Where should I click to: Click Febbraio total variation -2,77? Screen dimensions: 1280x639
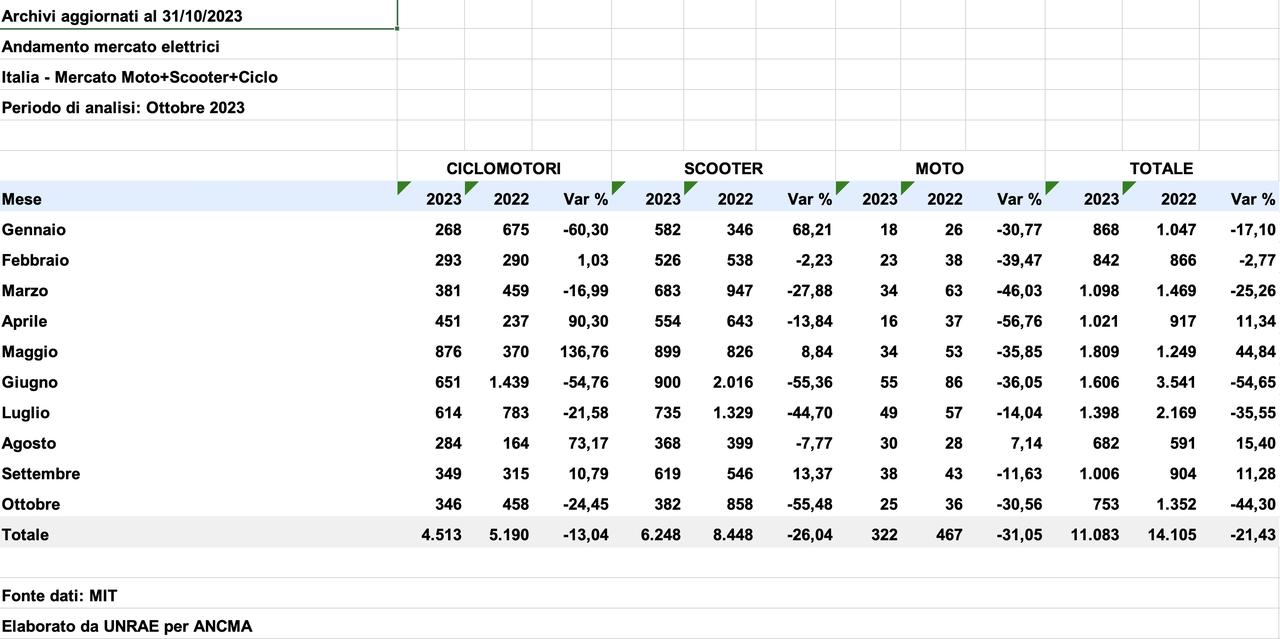pyautogui.click(x=1257, y=260)
